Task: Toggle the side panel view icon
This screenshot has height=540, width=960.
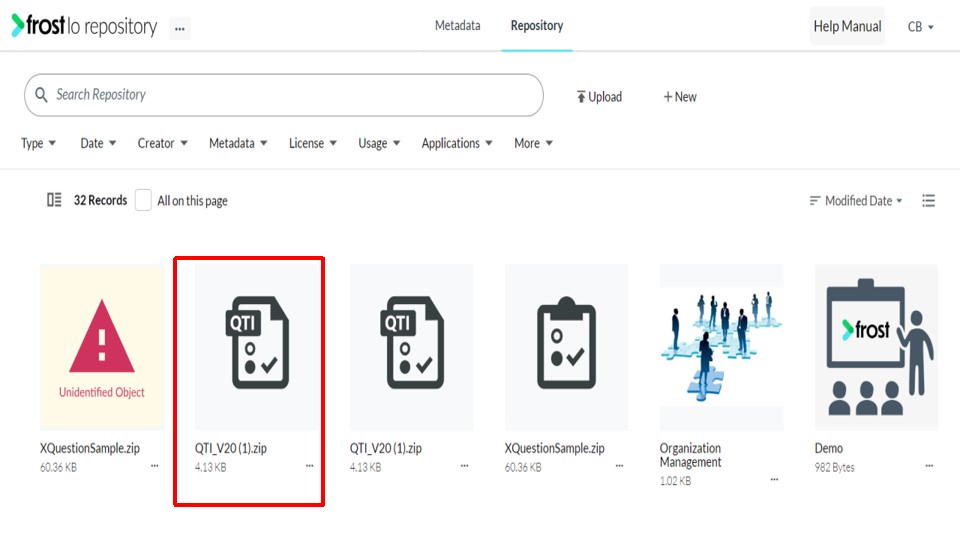Action: pyautogui.click(x=54, y=200)
